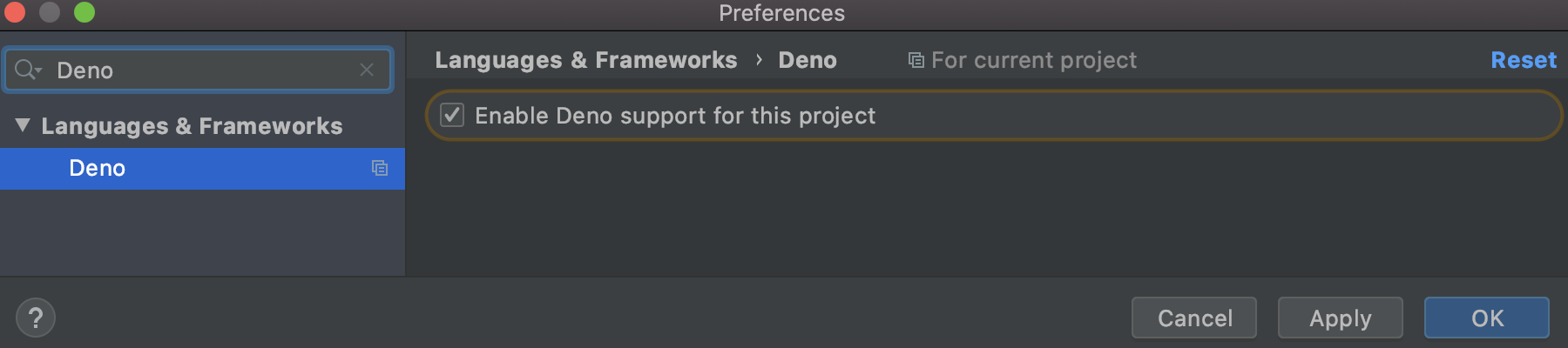Click Deno in the breadcrumb header

pyautogui.click(x=808, y=60)
